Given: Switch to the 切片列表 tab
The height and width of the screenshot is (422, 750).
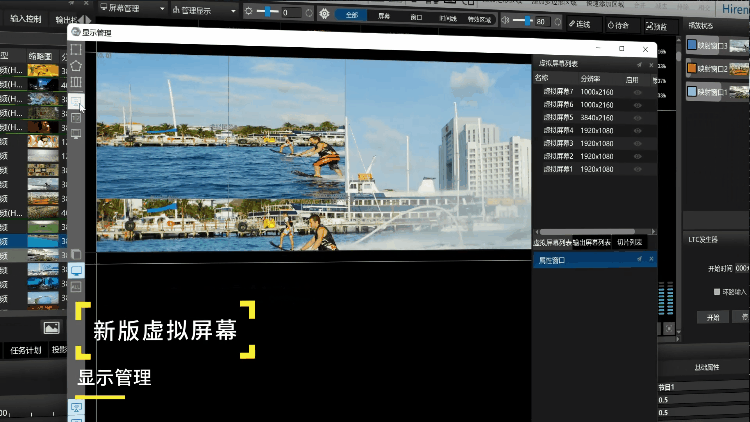Looking at the screenshot, I should click(629, 242).
